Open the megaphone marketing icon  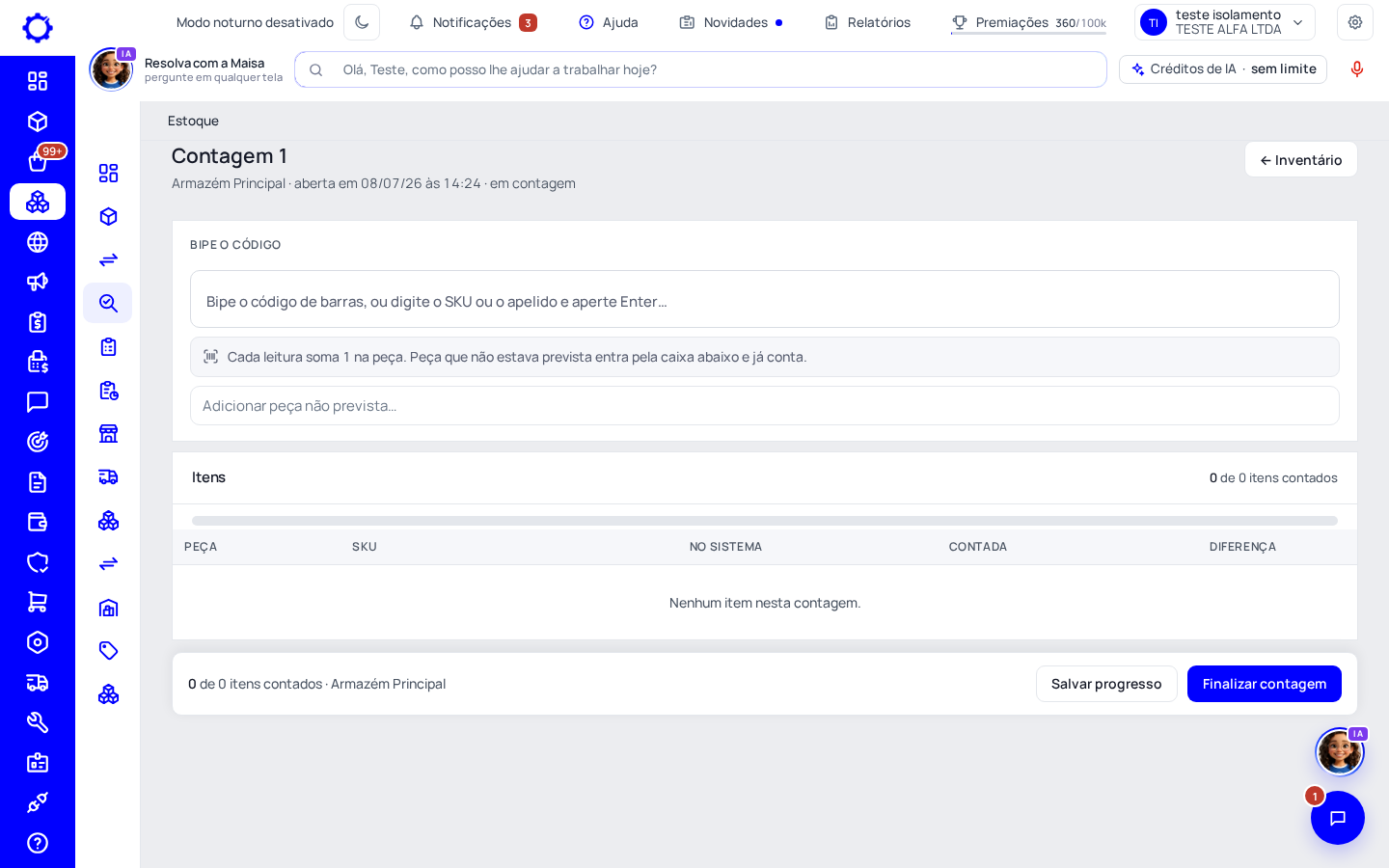pos(38,282)
